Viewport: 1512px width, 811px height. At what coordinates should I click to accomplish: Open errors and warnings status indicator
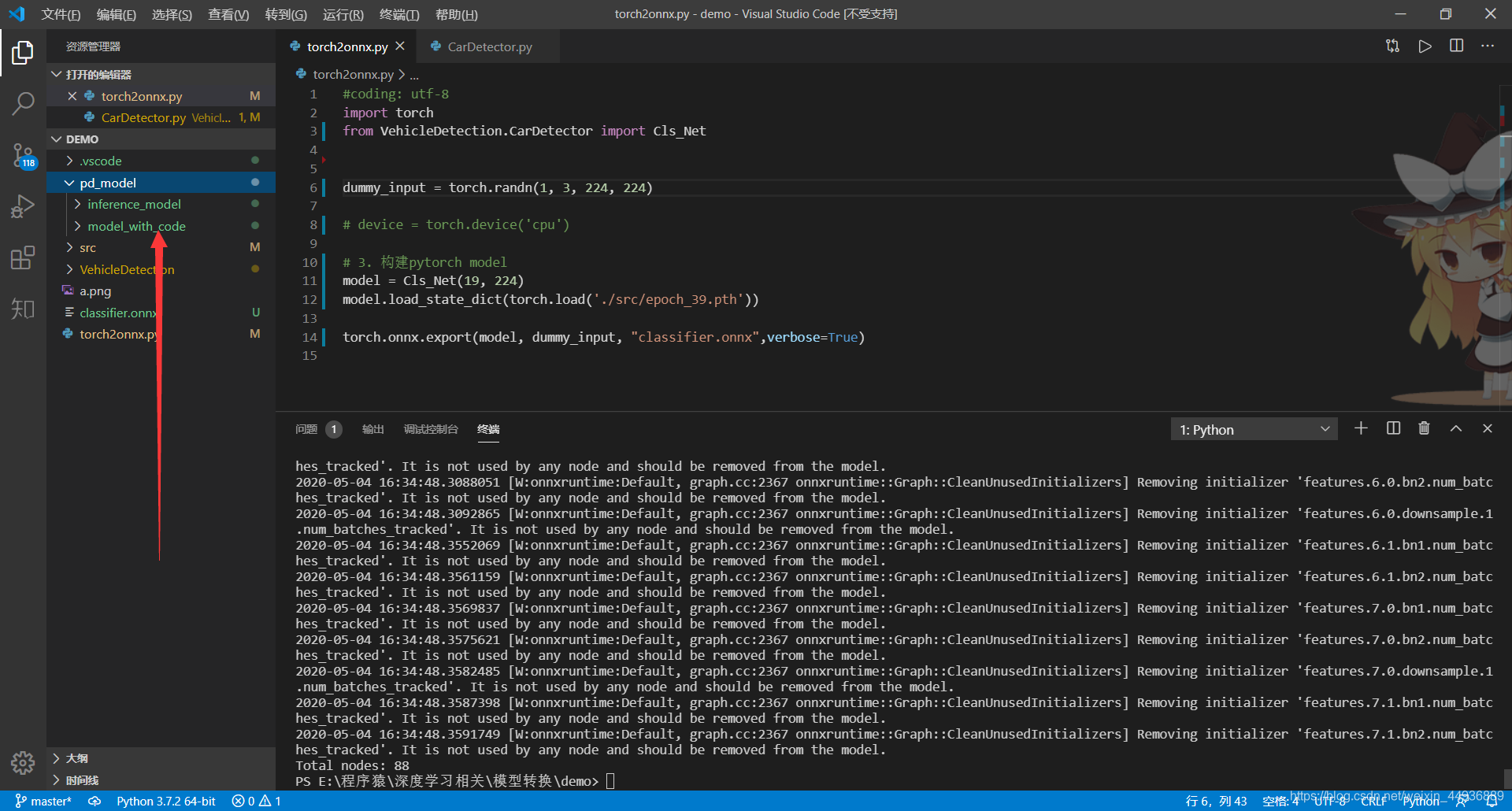(257, 801)
